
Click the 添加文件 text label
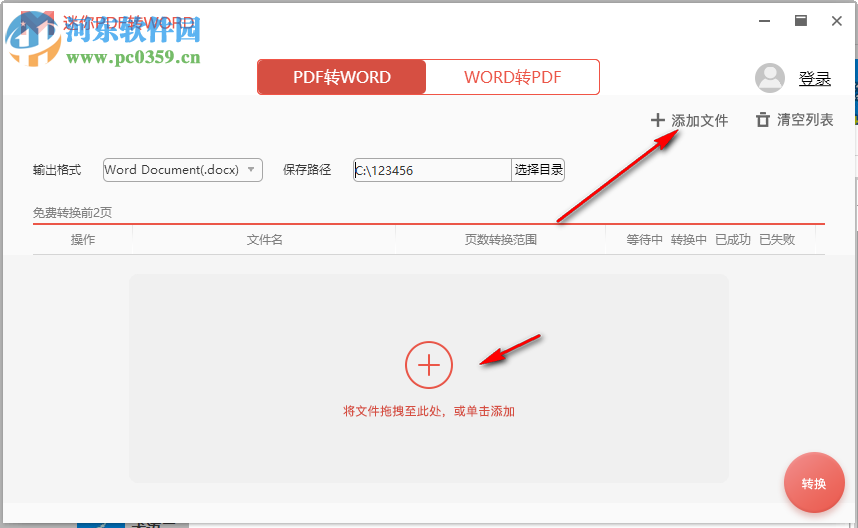[x=700, y=120]
